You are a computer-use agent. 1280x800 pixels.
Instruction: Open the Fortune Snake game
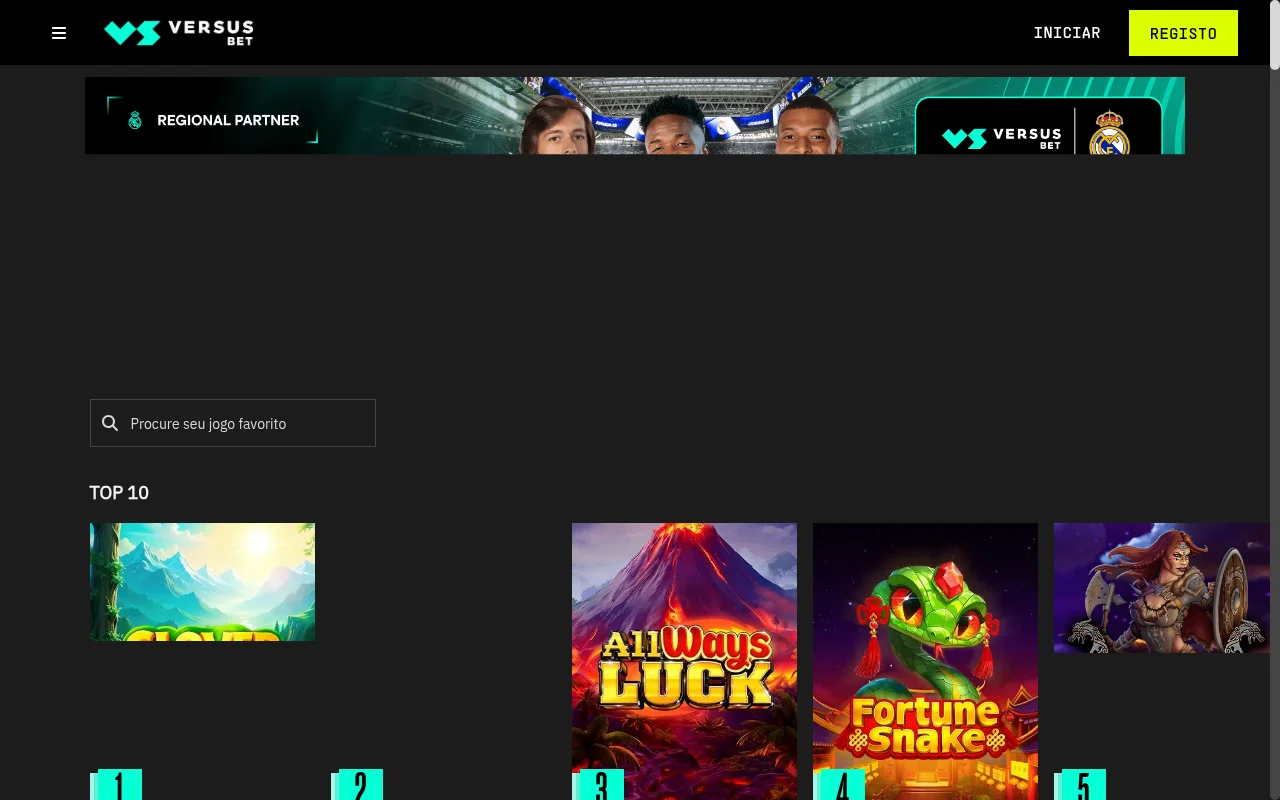(x=925, y=661)
